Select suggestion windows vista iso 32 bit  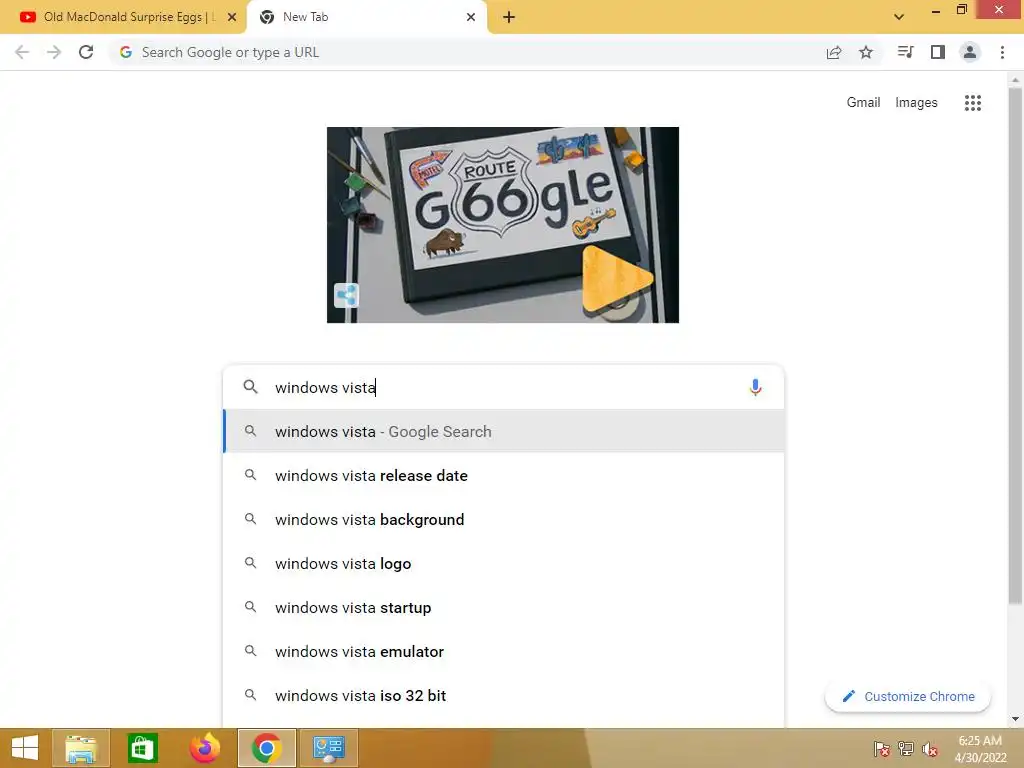pyautogui.click(x=504, y=696)
